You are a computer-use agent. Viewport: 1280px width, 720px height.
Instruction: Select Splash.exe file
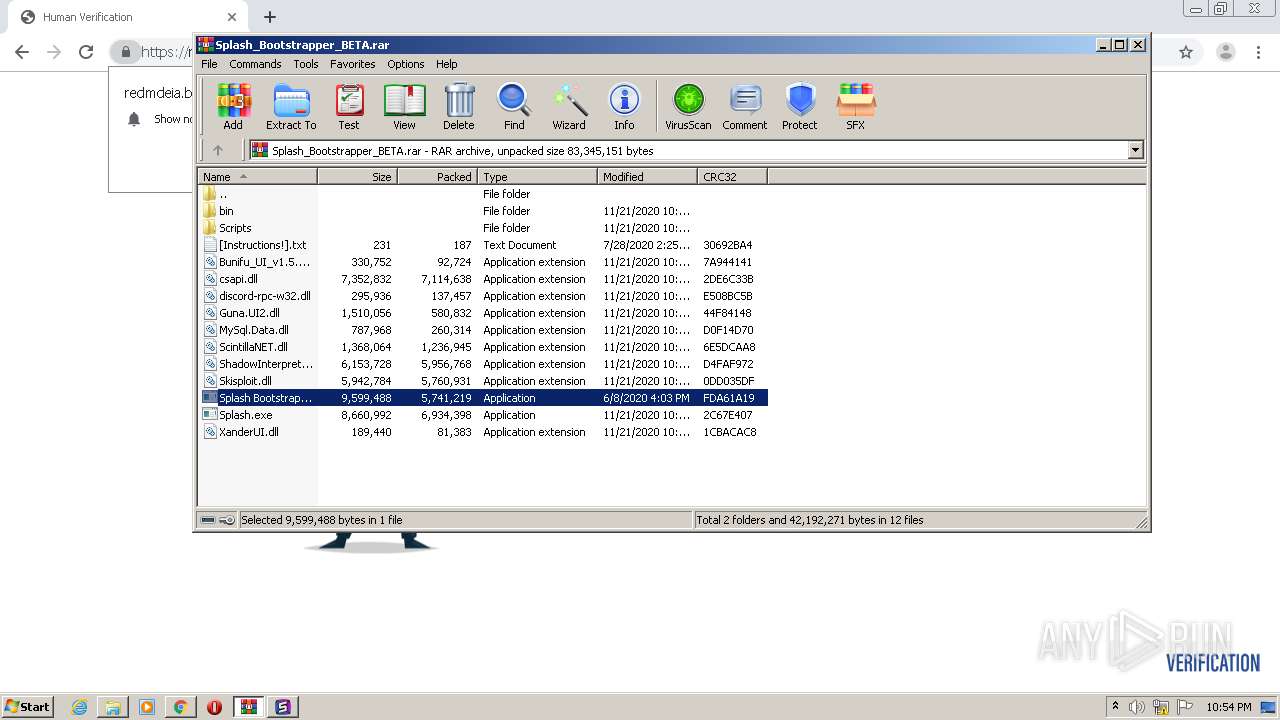pyautogui.click(x=484, y=415)
